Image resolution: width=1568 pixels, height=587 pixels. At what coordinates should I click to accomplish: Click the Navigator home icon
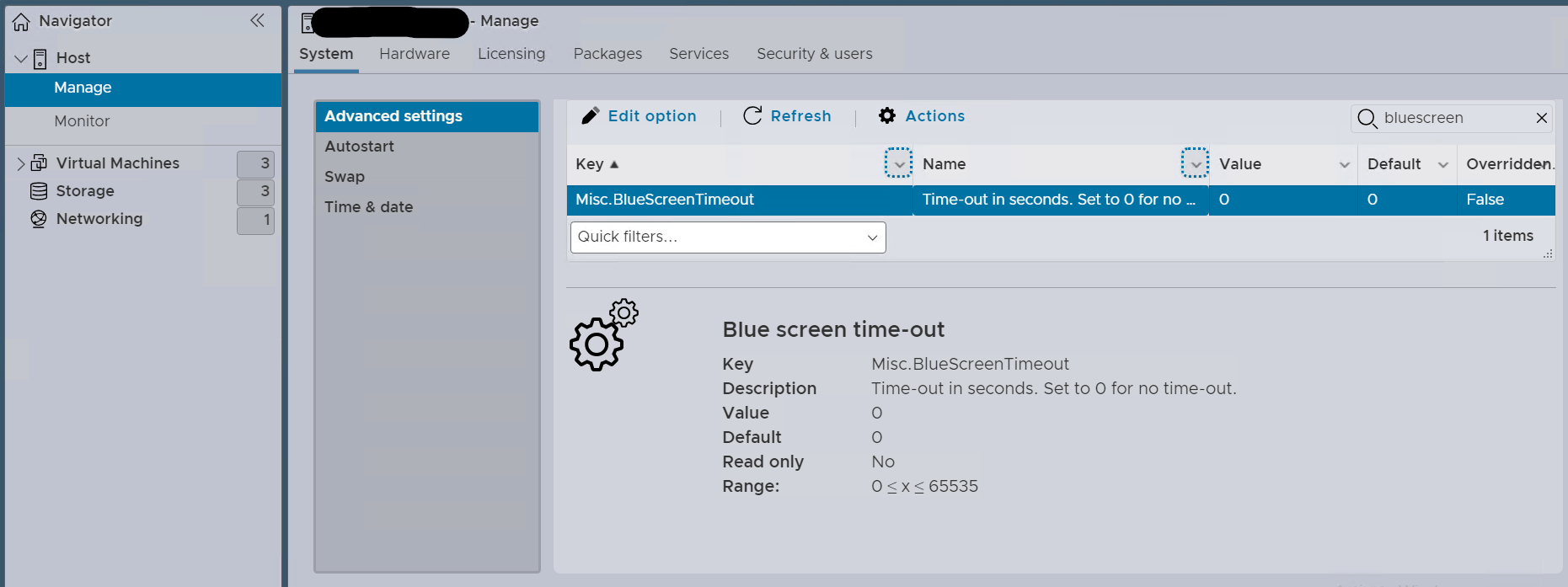point(21,22)
